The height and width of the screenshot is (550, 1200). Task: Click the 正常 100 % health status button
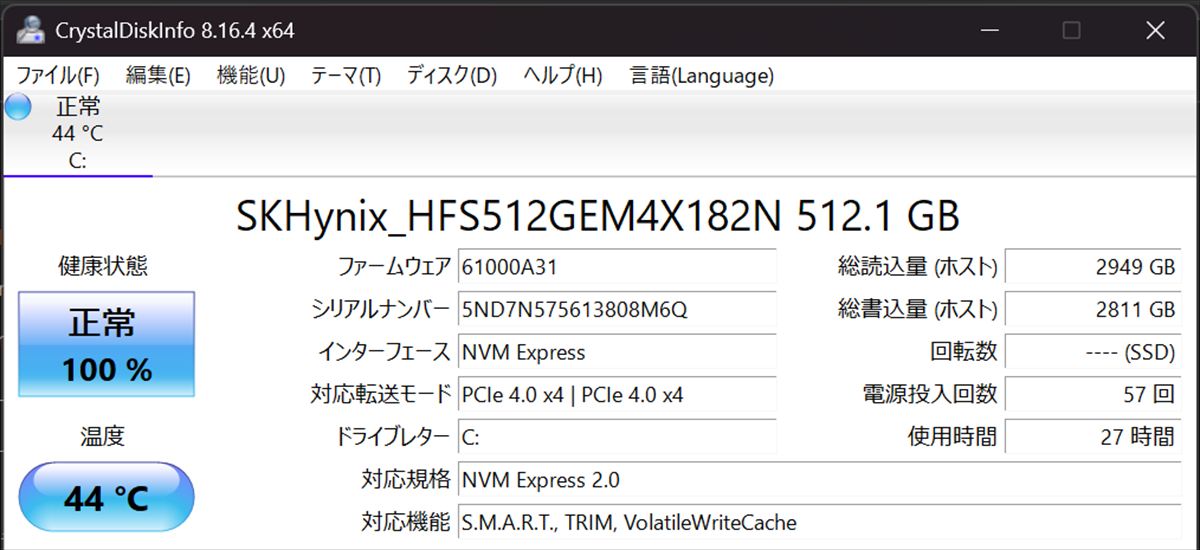(106, 345)
